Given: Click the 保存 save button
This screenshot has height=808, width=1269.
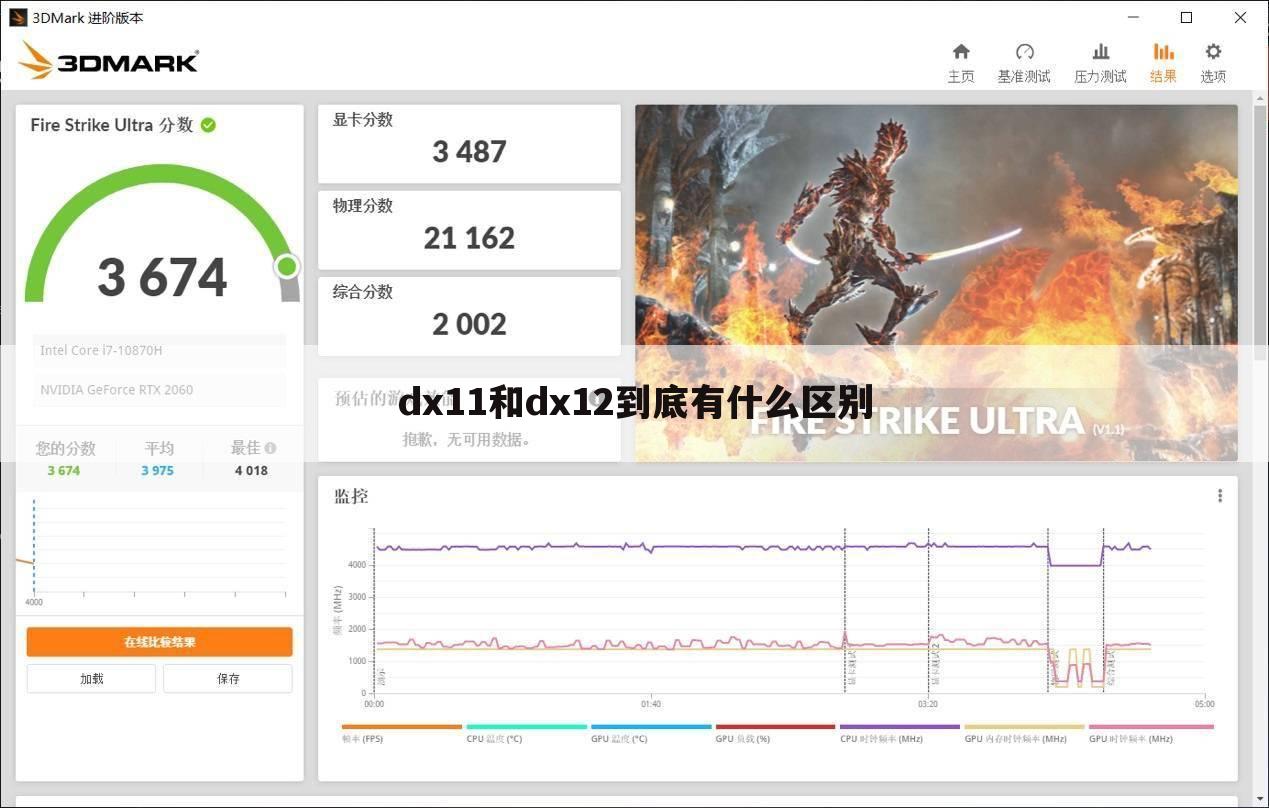Looking at the screenshot, I should [228, 678].
